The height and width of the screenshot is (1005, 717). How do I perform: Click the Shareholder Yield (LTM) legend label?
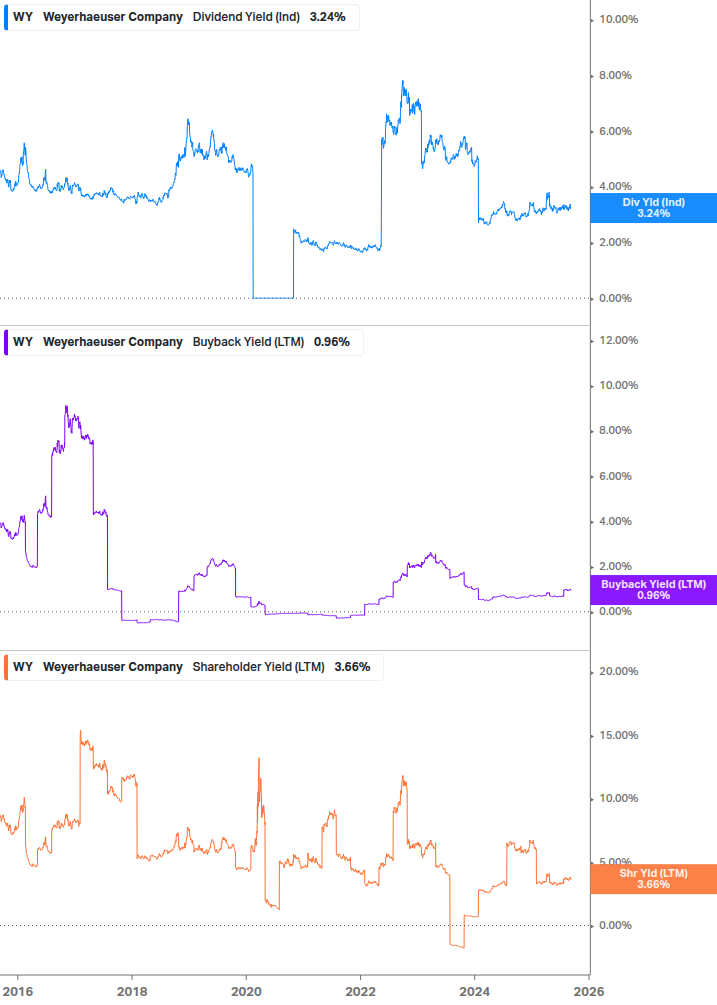tap(258, 667)
